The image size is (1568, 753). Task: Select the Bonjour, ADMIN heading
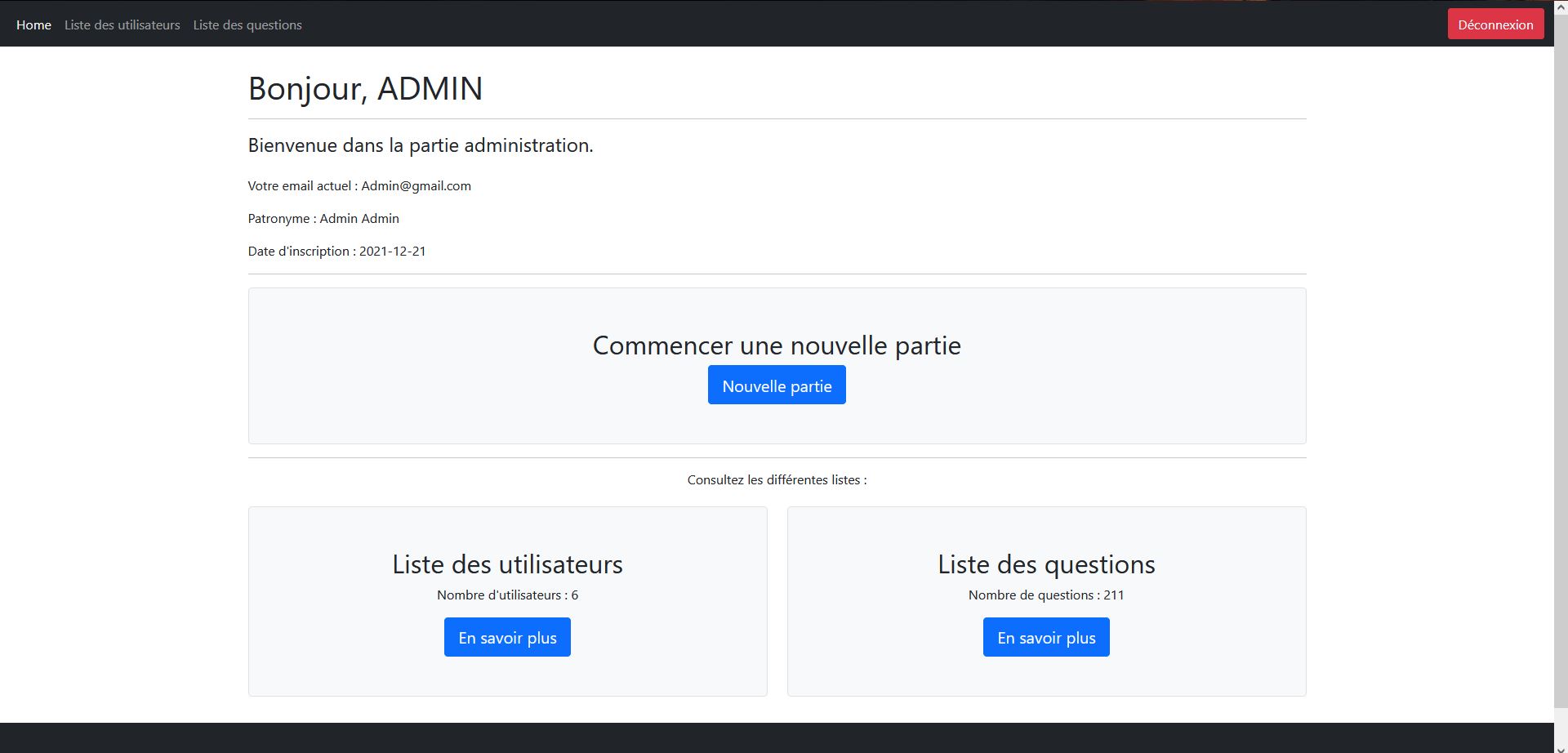coord(365,88)
